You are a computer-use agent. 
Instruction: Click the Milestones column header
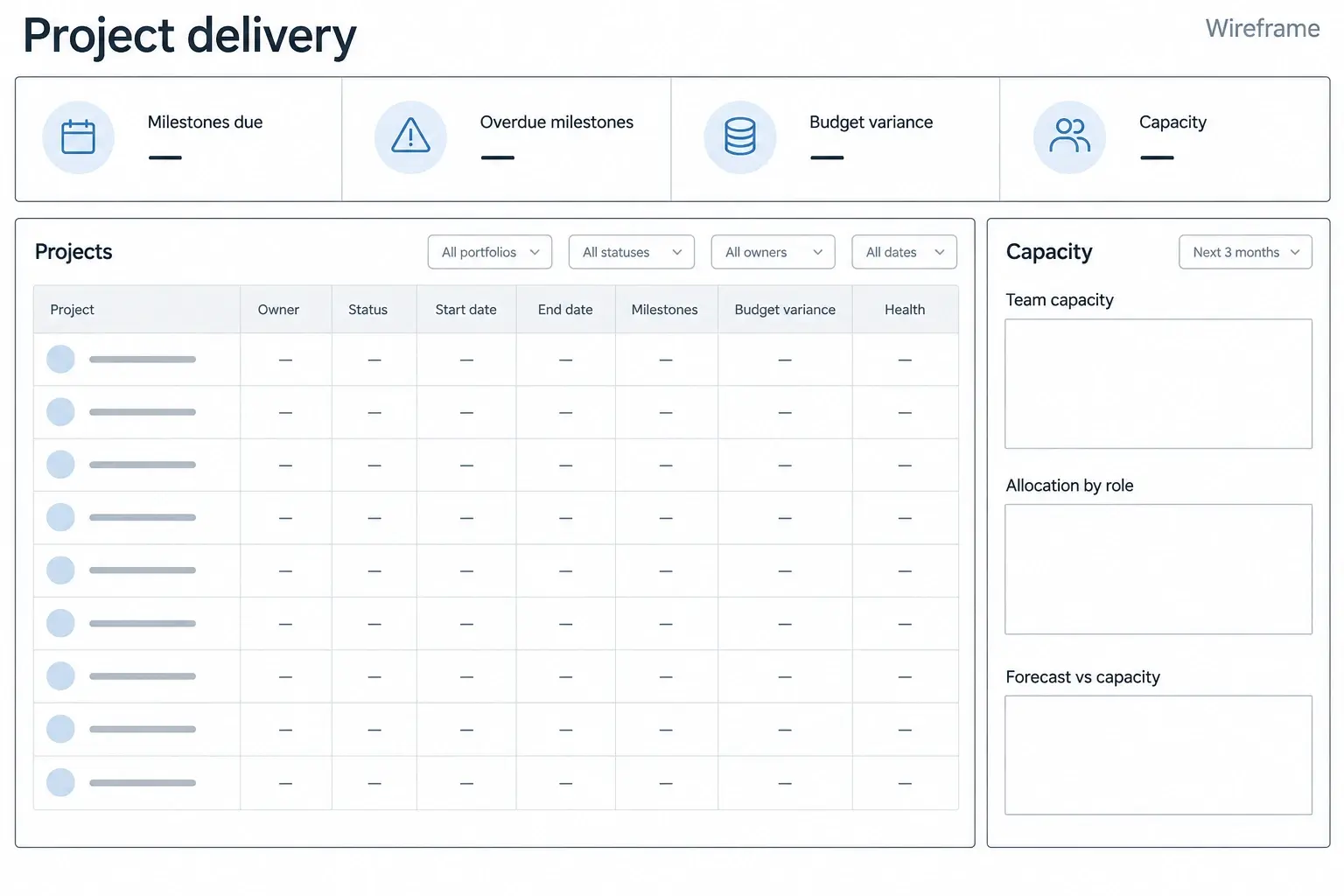point(665,310)
